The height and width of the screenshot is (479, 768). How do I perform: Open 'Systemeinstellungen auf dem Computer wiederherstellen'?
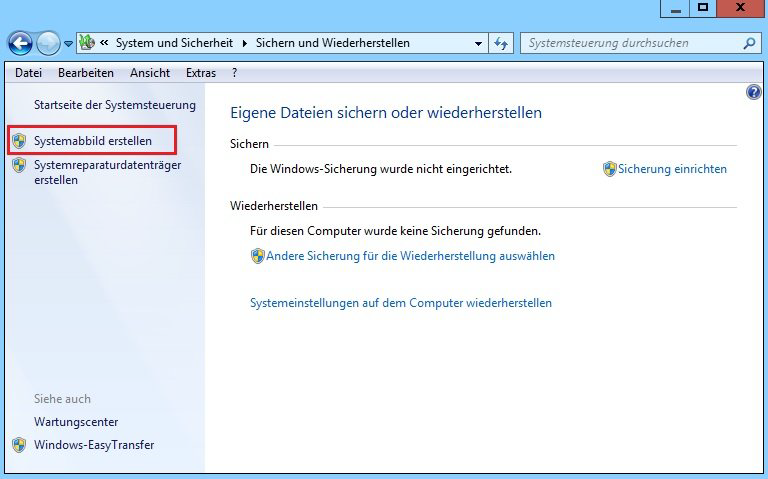(x=401, y=303)
